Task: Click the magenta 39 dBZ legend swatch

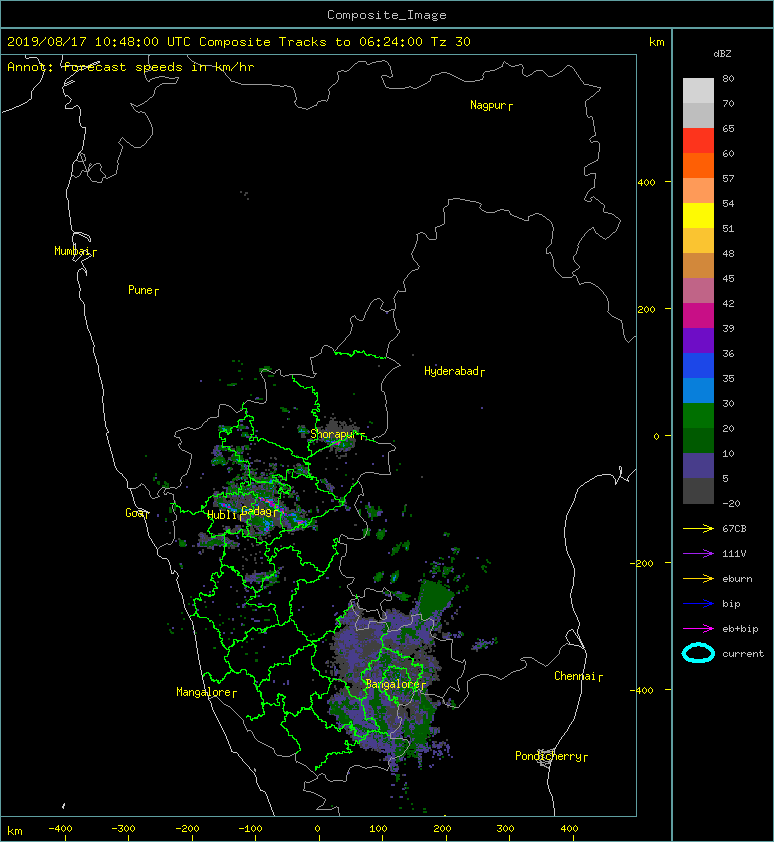Action: click(x=698, y=315)
